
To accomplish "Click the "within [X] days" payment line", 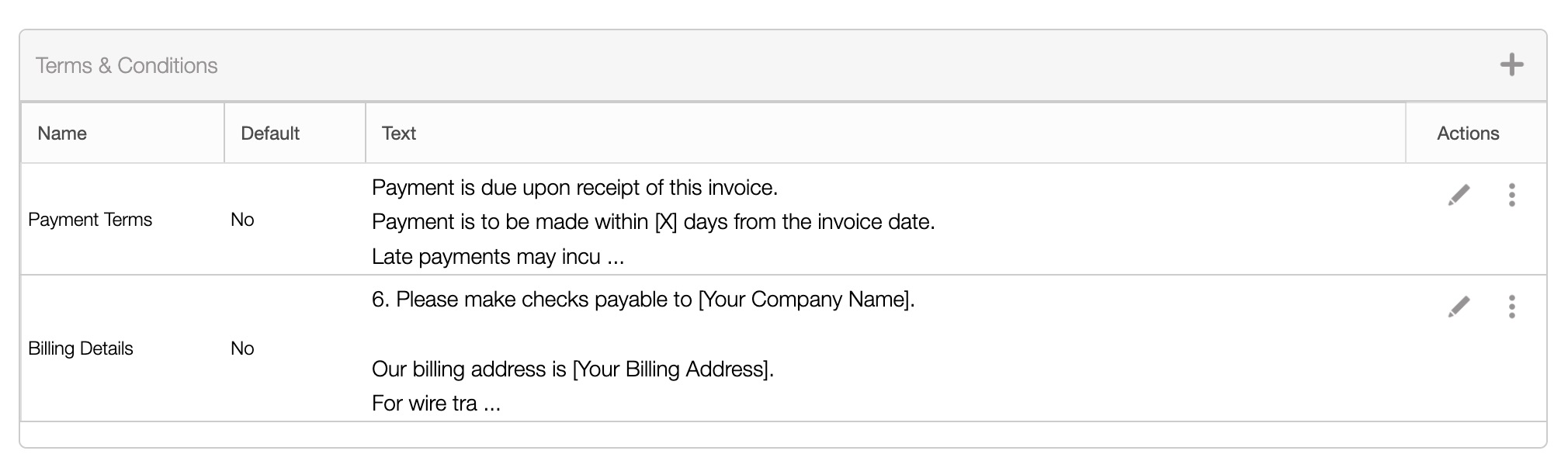I will (x=653, y=222).
